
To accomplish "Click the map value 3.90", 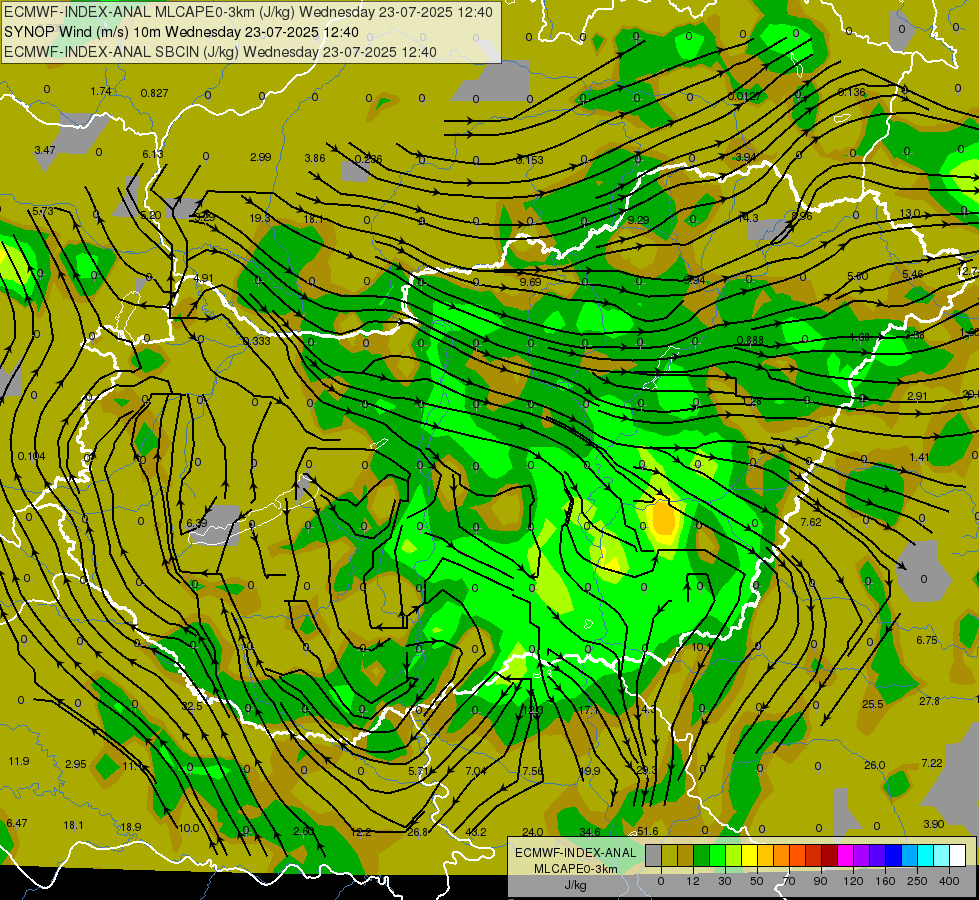I will 933,824.
